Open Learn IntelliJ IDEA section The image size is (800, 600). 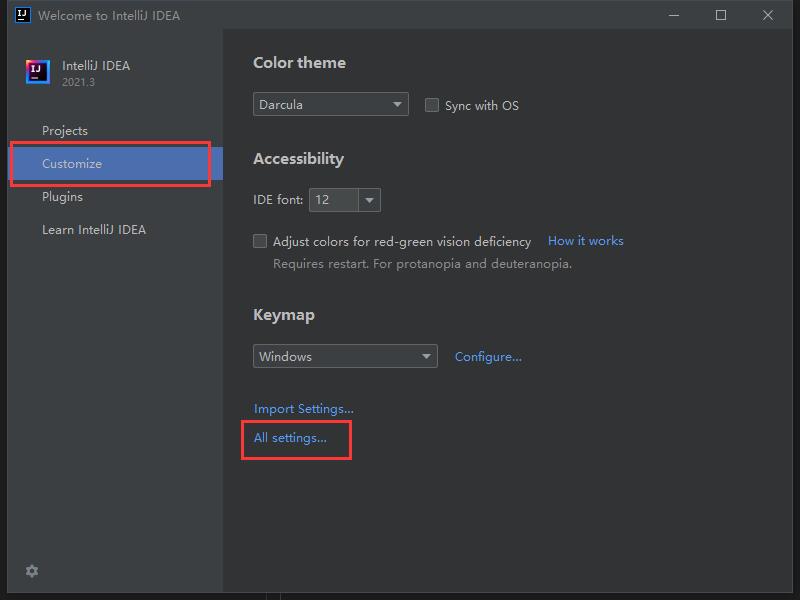[x=94, y=230]
